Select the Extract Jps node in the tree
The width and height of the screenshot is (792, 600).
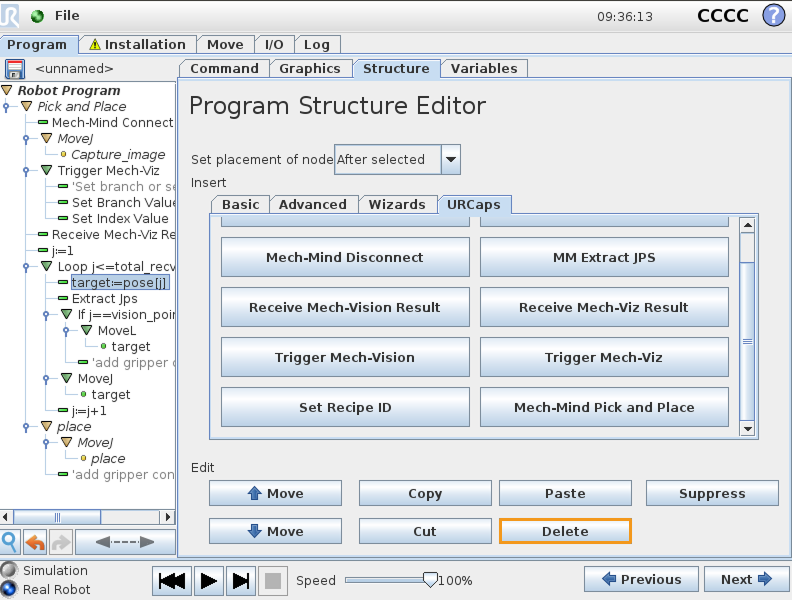(x=104, y=299)
